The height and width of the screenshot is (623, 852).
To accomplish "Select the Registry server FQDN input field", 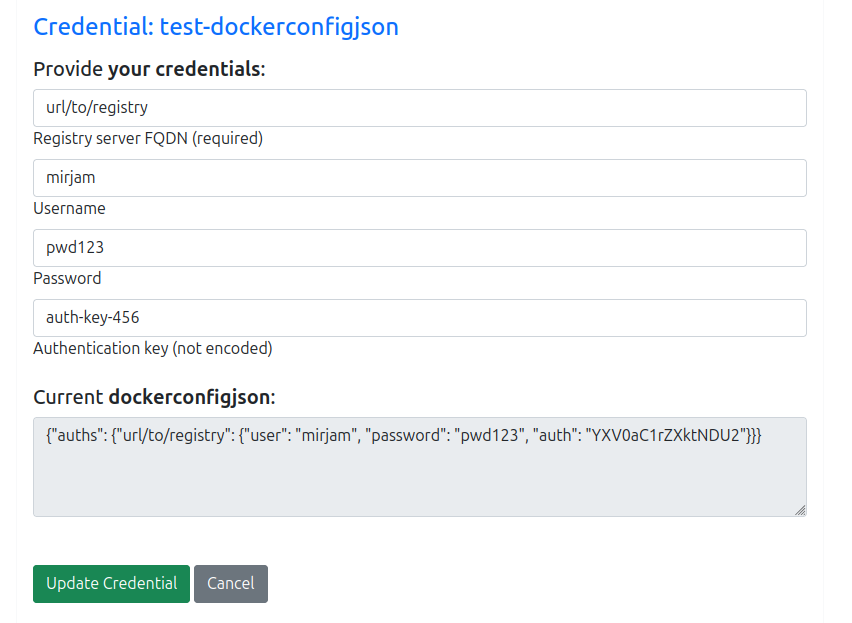I will click(420, 107).
